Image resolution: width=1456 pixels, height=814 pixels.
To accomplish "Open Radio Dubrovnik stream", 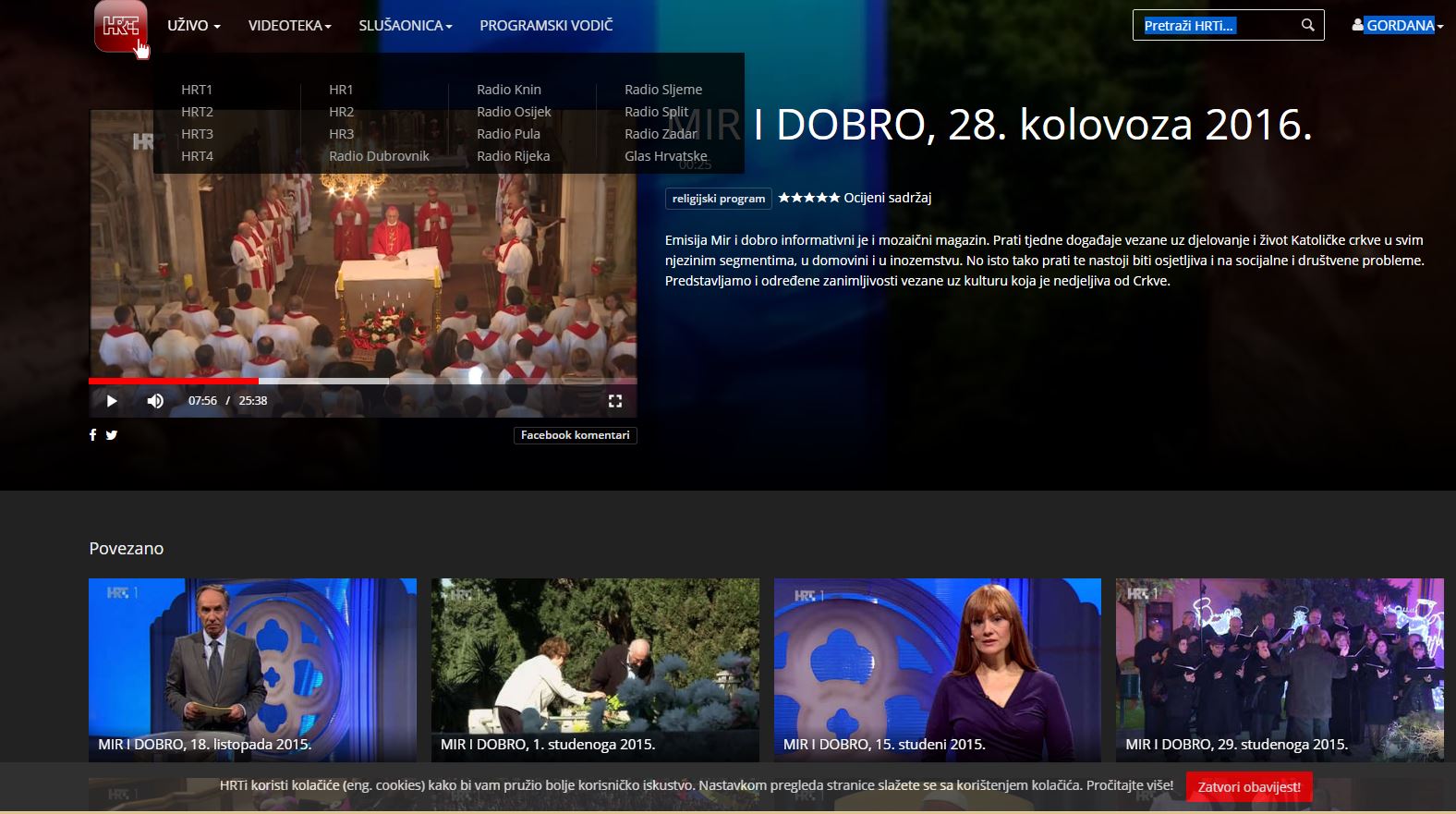I will point(379,156).
